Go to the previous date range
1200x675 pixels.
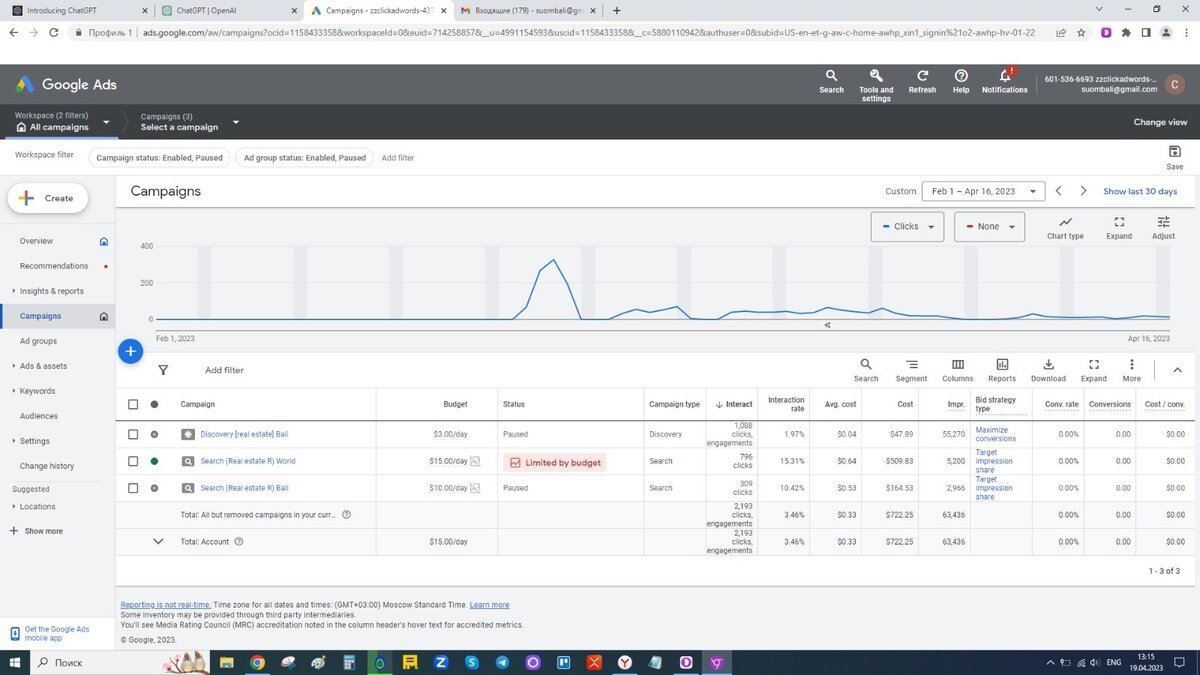coord(1057,191)
